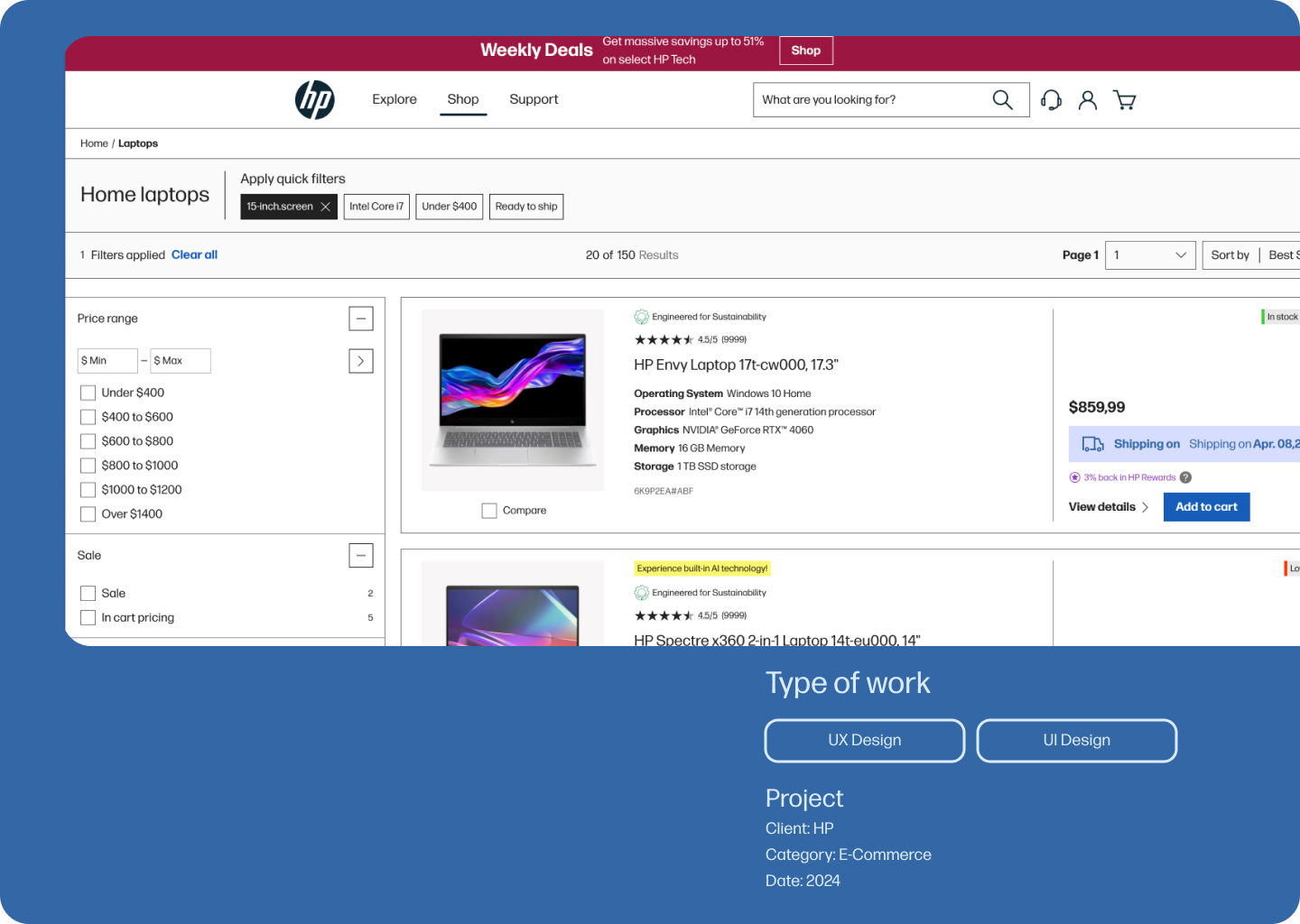Screen dimensions: 1300x924
Task: Click the HP logo
Action: (315, 99)
